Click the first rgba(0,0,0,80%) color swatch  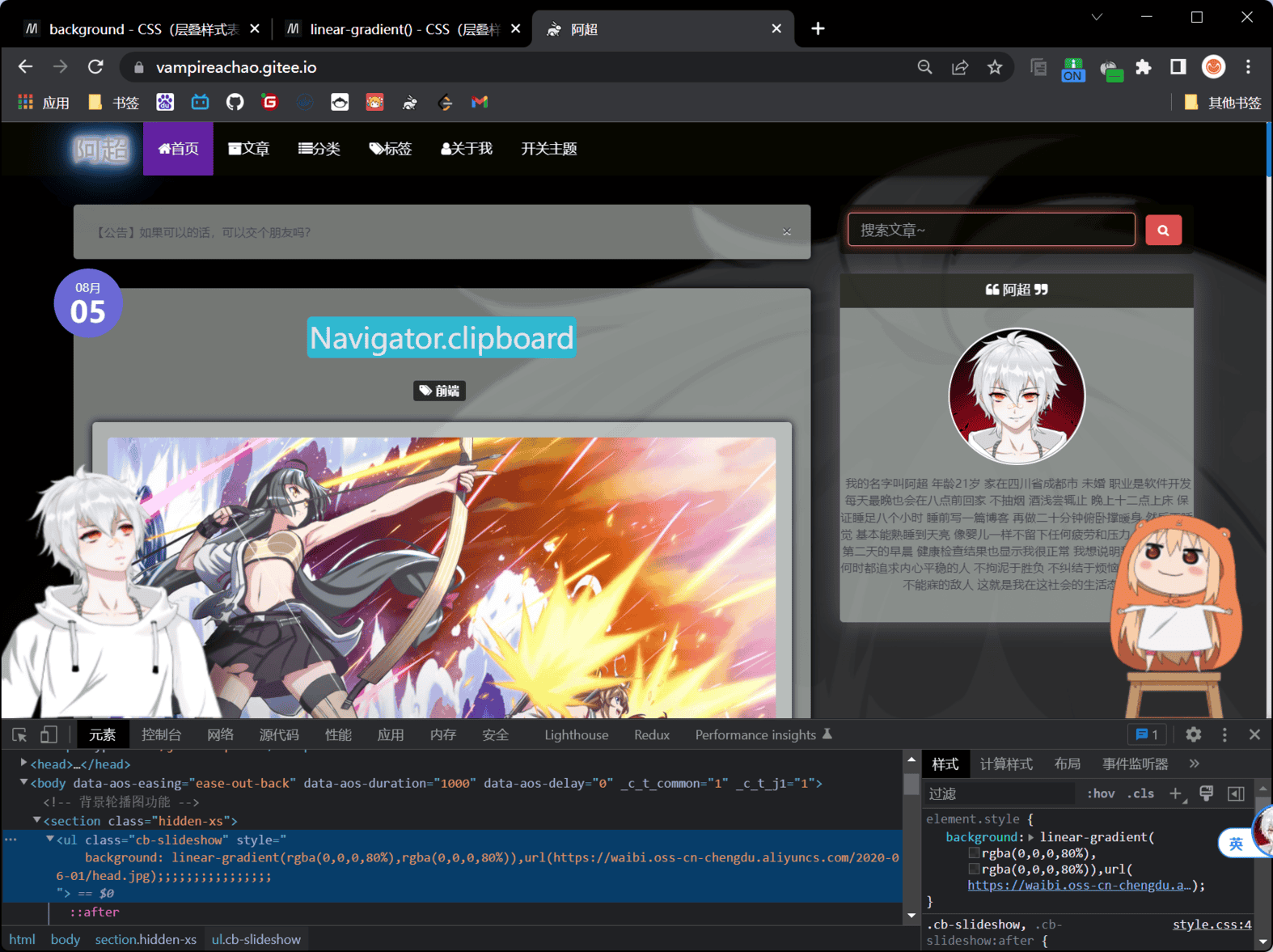click(974, 853)
